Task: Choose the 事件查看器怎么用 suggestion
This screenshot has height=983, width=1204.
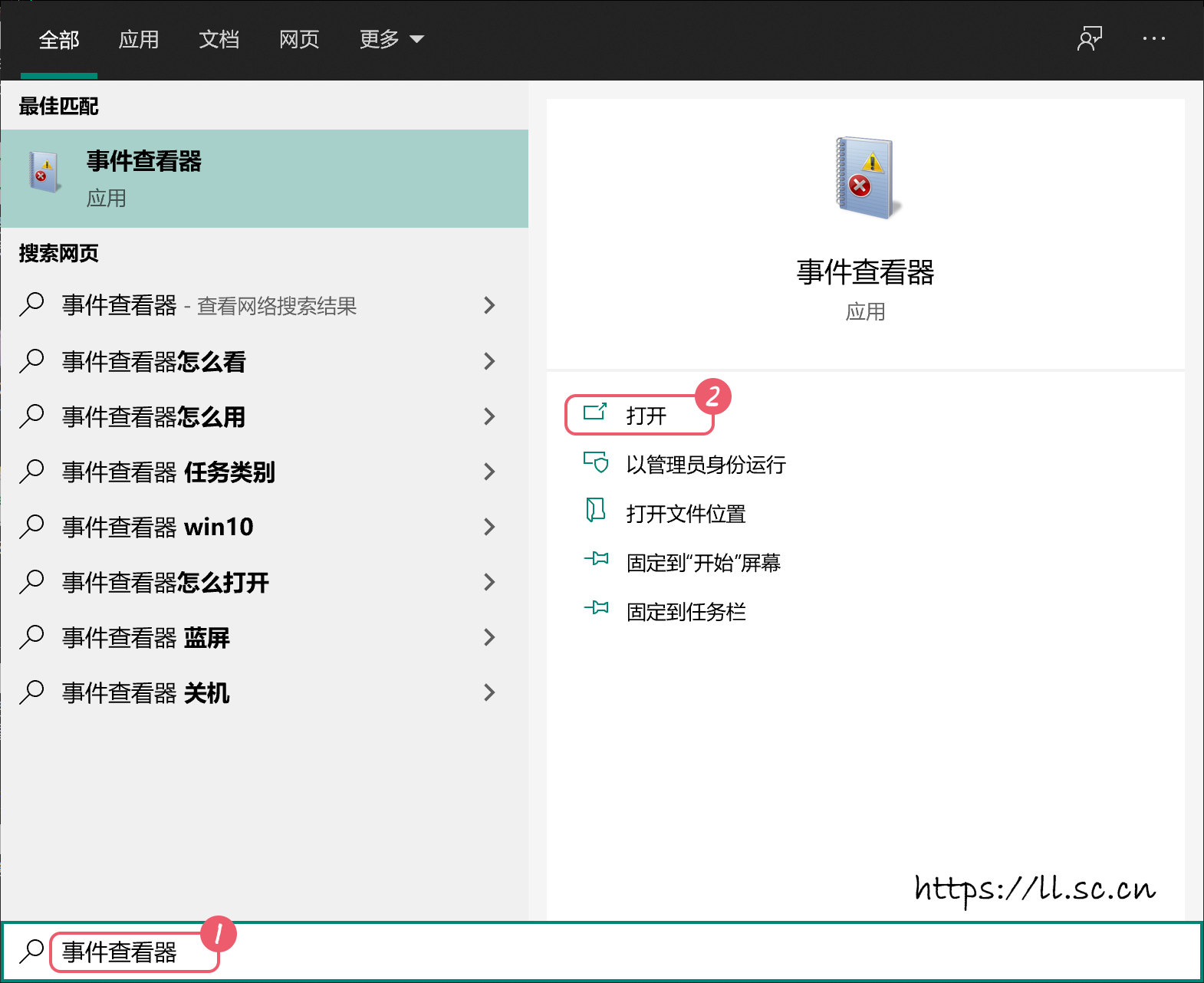Action: (x=265, y=416)
